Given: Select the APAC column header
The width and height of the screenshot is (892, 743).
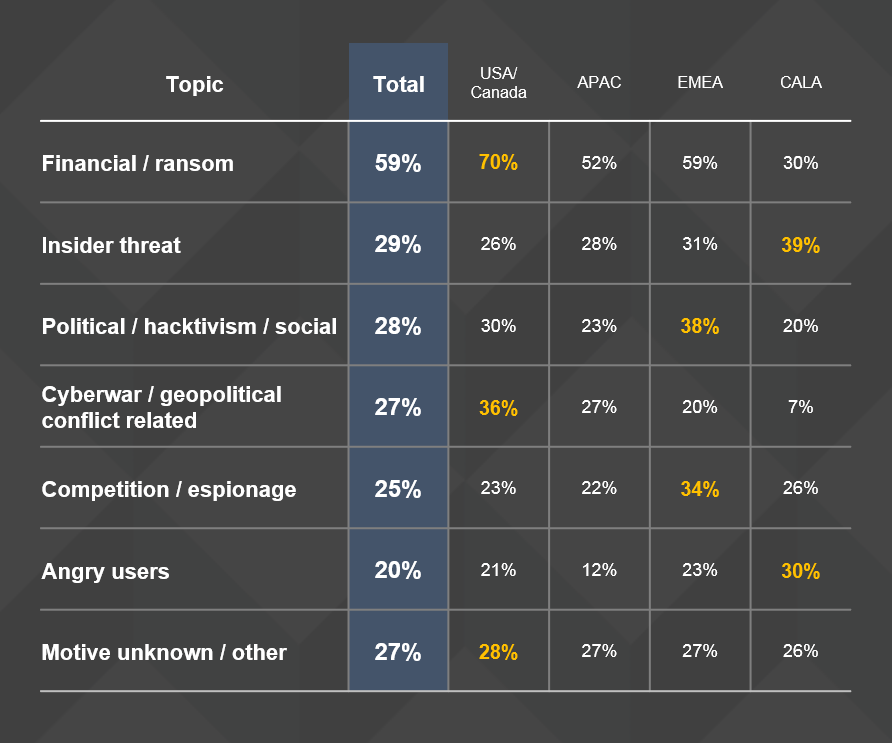Looking at the screenshot, I should tap(599, 83).
